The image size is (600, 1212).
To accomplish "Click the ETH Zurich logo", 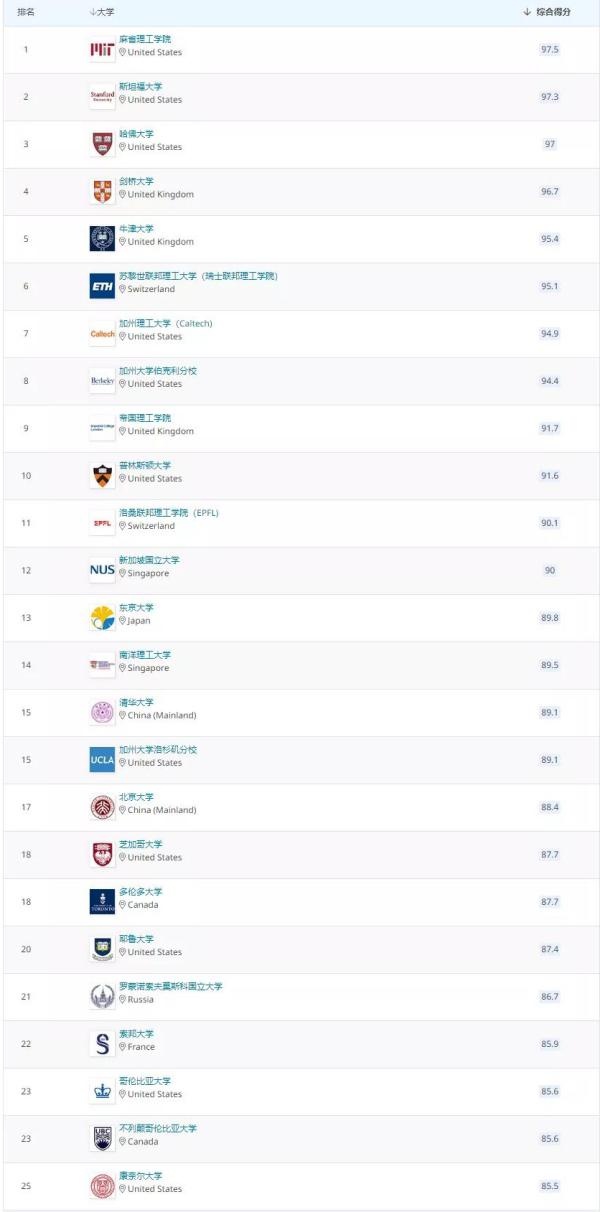I will 102,286.
